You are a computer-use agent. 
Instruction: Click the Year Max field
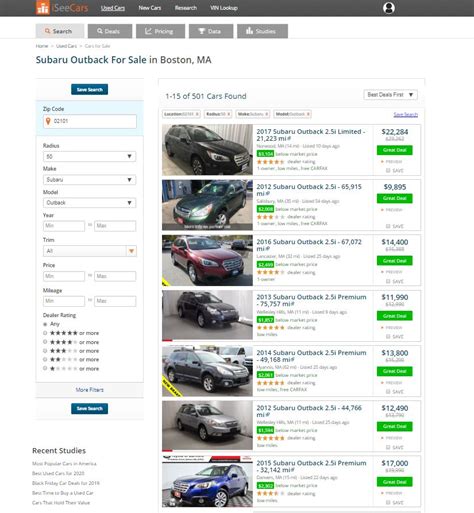(115, 226)
